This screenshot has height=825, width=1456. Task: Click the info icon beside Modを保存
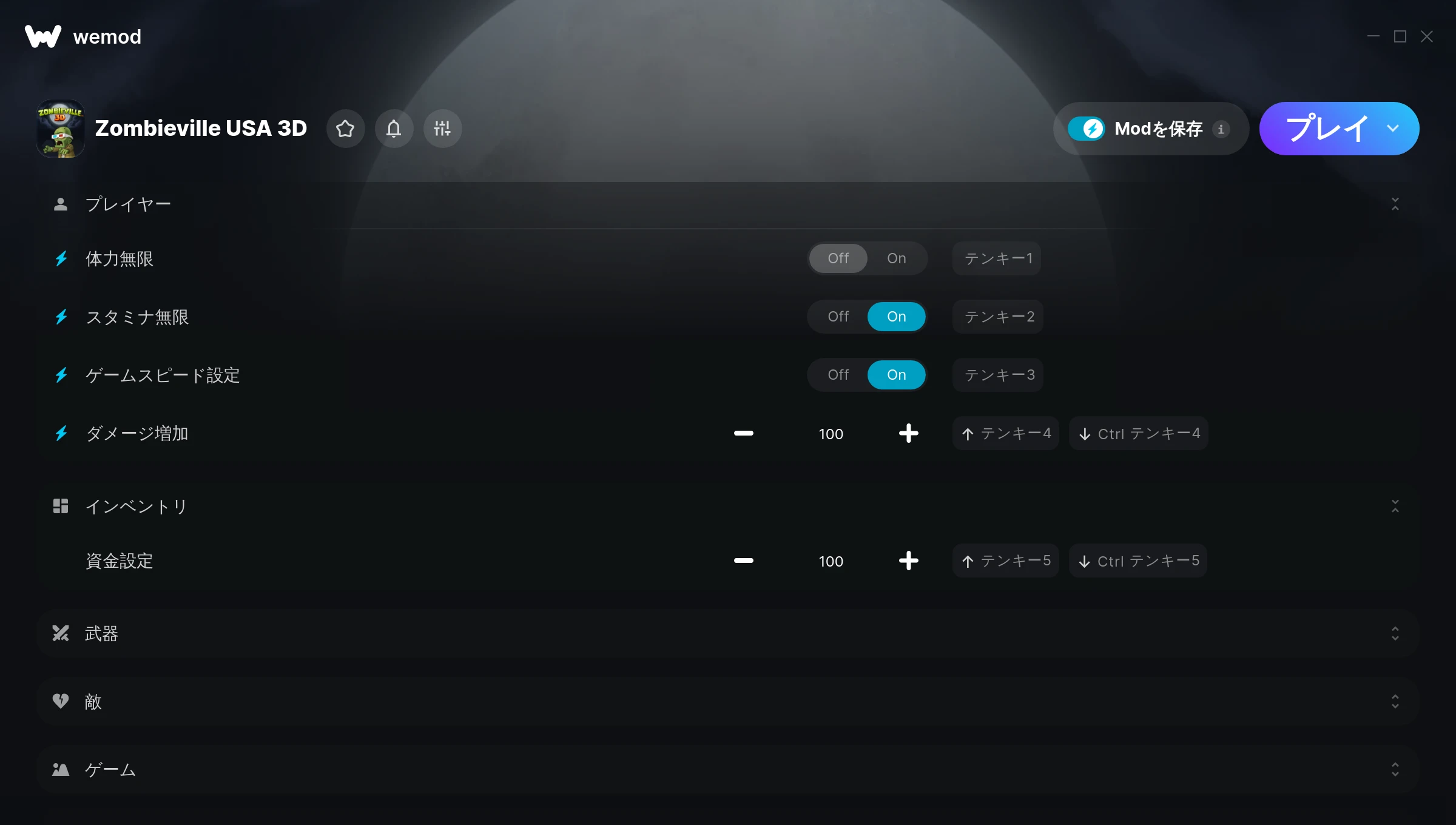pyautogui.click(x=1221, y=129)
